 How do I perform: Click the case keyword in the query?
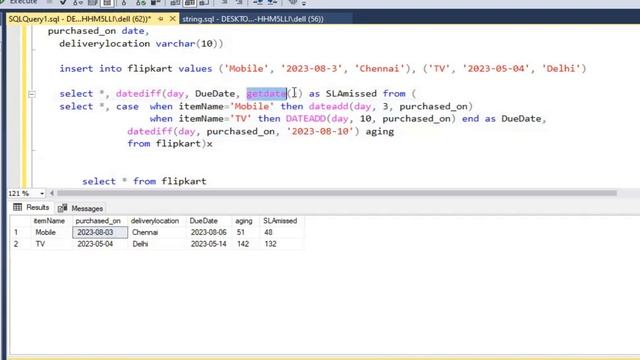point(127,107)
